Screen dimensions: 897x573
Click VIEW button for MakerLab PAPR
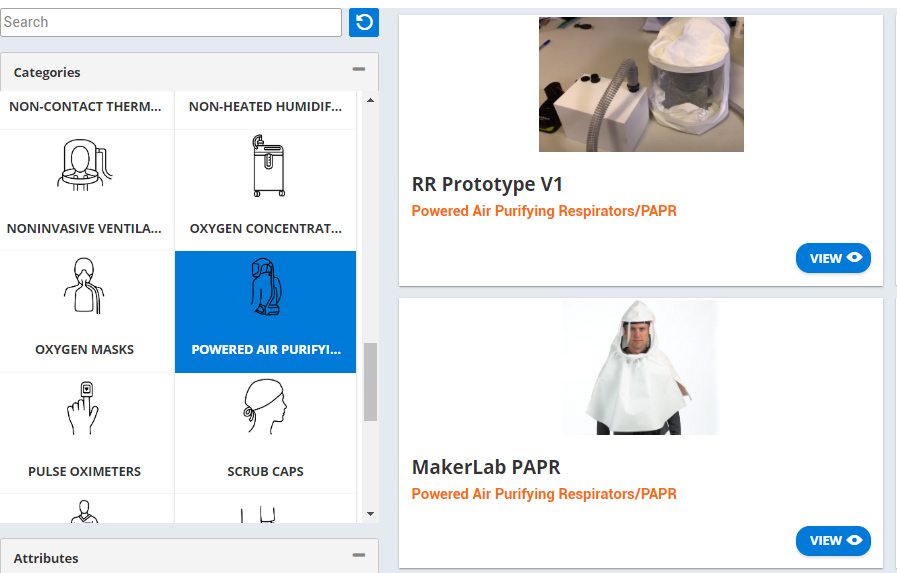[833, 541]
